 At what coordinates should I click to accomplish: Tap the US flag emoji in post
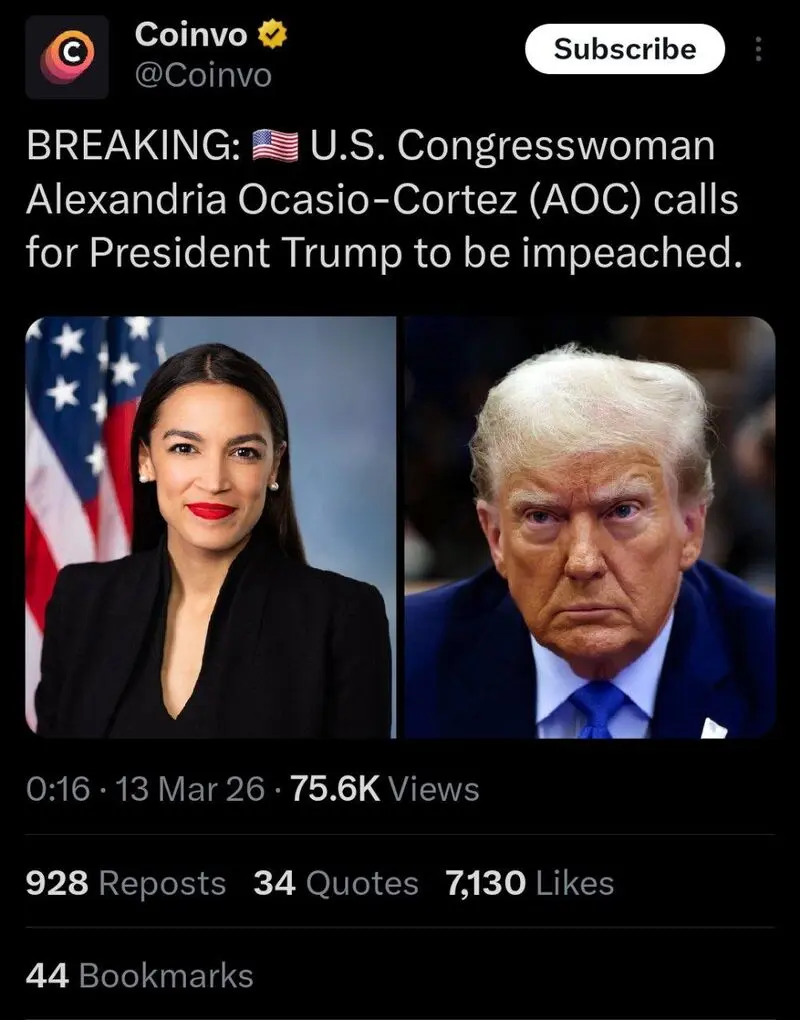point(275,146)
